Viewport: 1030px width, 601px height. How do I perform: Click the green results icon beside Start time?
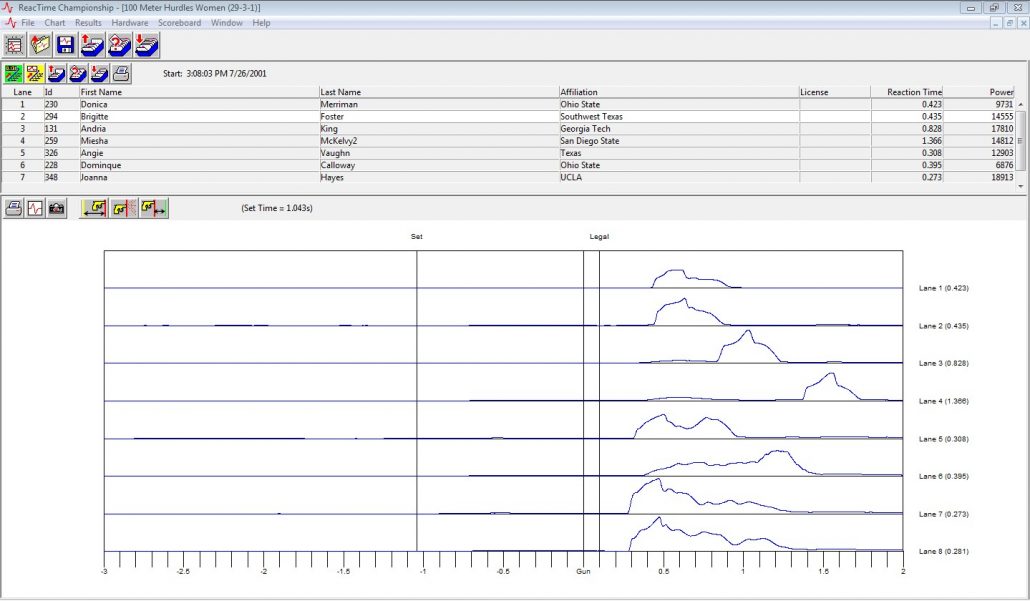point(14,73)
